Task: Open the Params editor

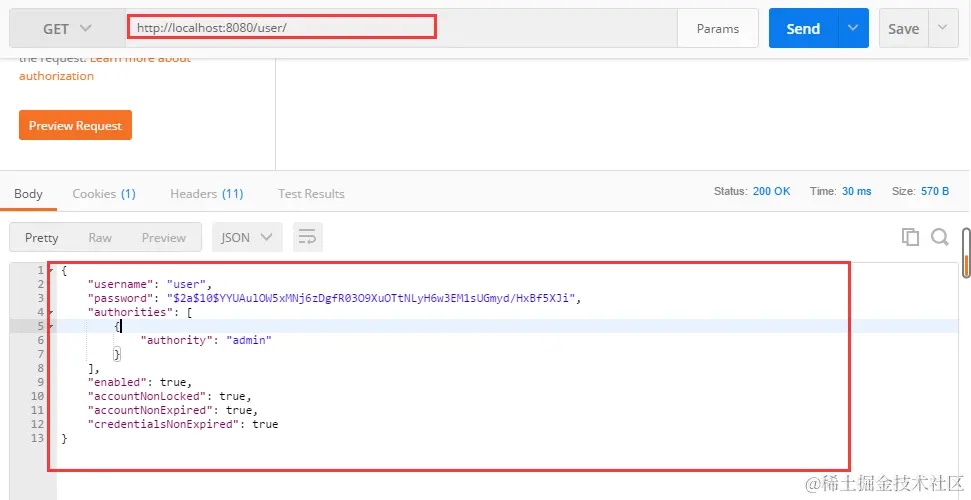Action: pyautogui.click(x=718, y=29)
